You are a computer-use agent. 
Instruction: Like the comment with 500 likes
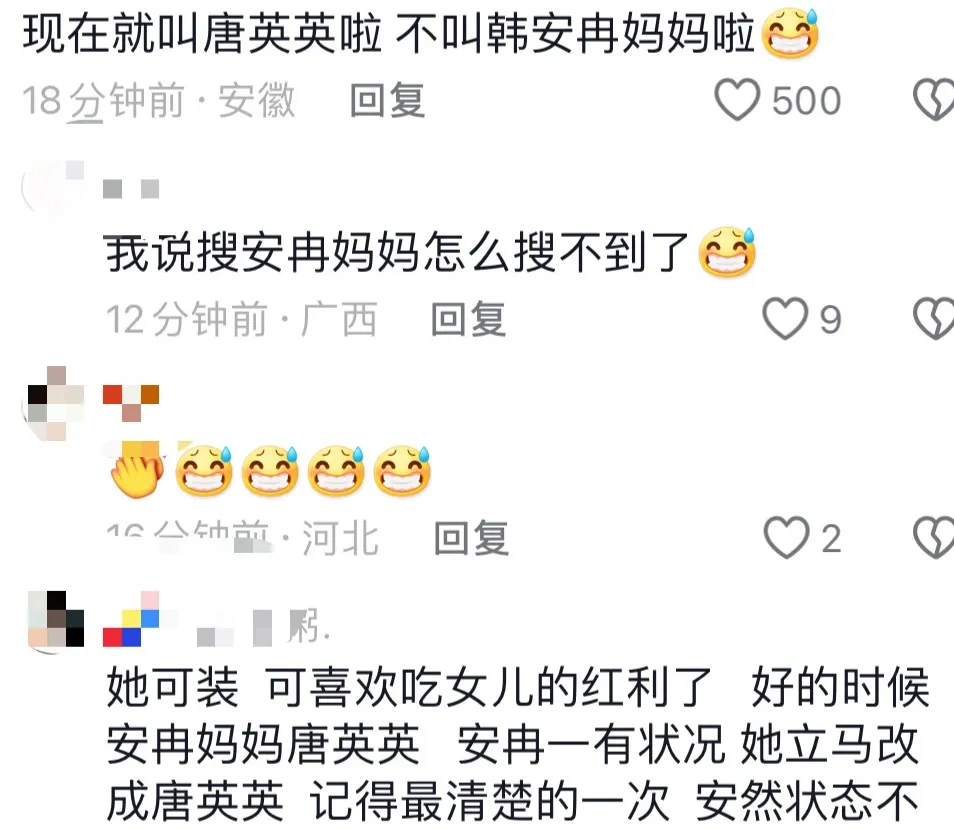(737, 100)
